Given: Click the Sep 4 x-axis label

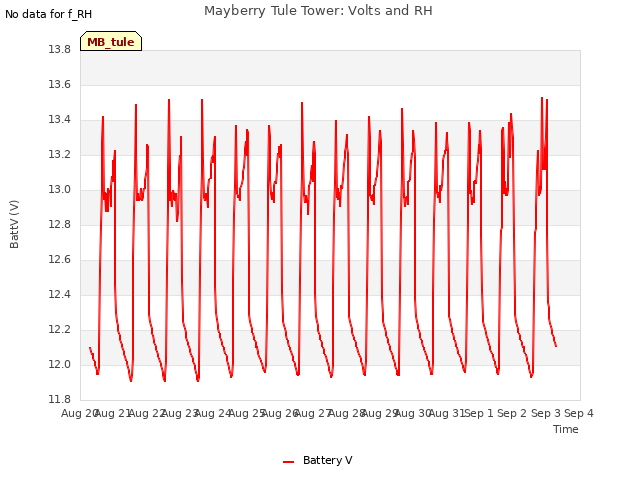Looking at the screenshot, I should coord(579,413).
